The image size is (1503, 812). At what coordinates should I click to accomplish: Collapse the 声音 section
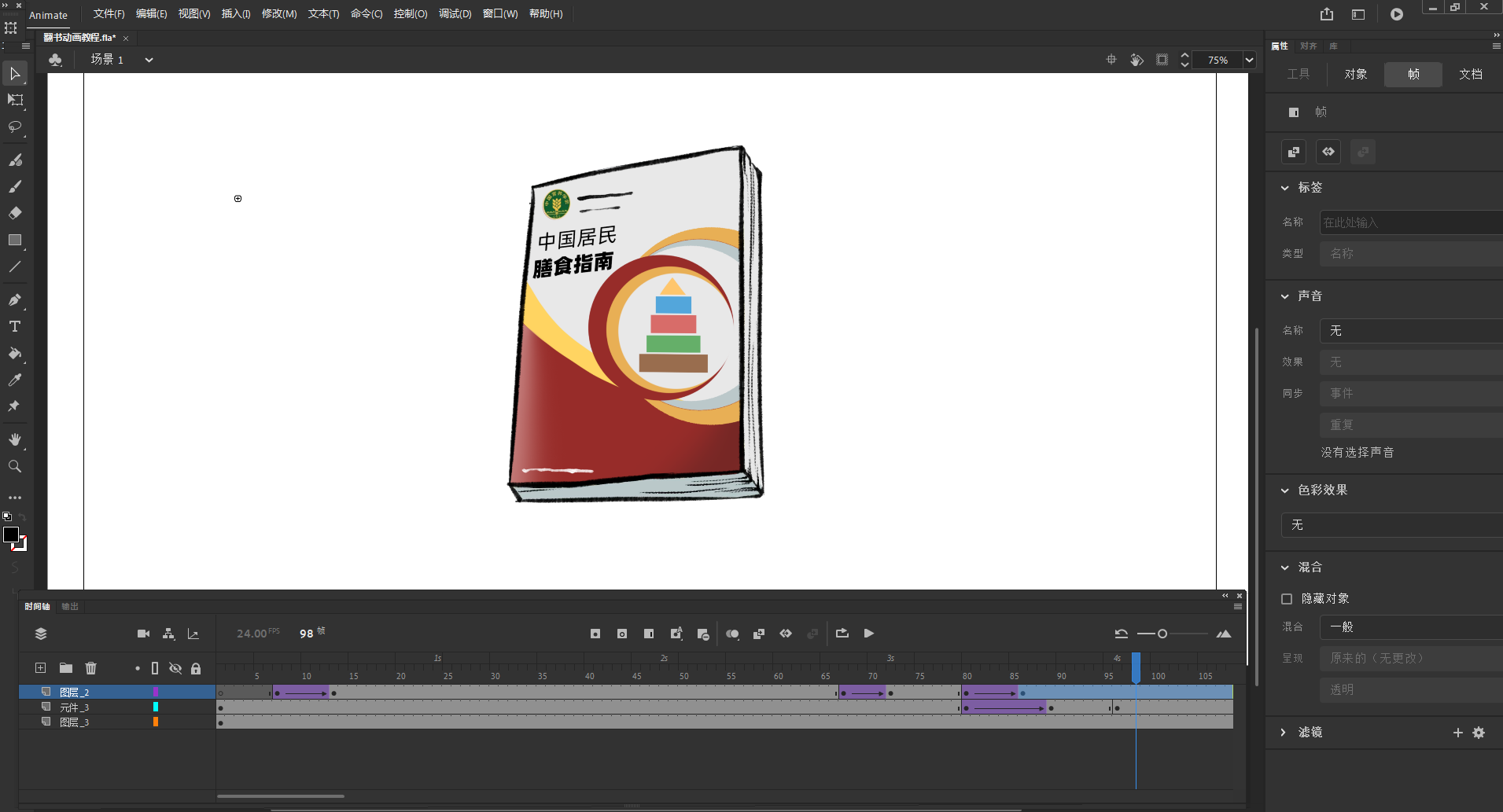pyautogui.click(x=1285, y=296)
